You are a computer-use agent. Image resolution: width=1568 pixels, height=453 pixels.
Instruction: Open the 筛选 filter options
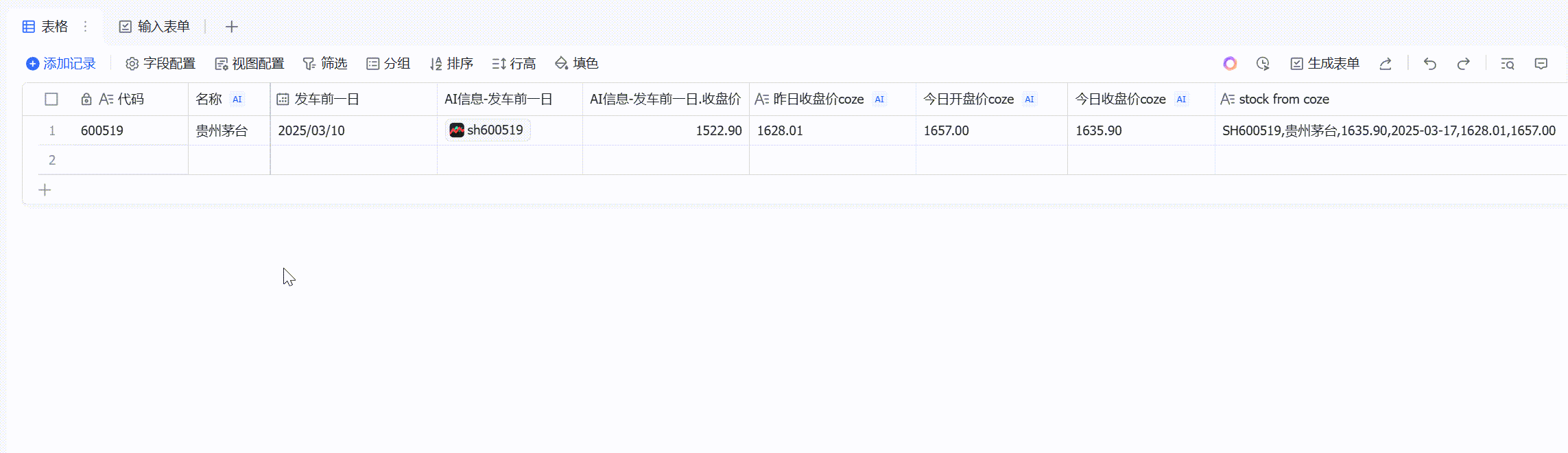coord(325,64)
